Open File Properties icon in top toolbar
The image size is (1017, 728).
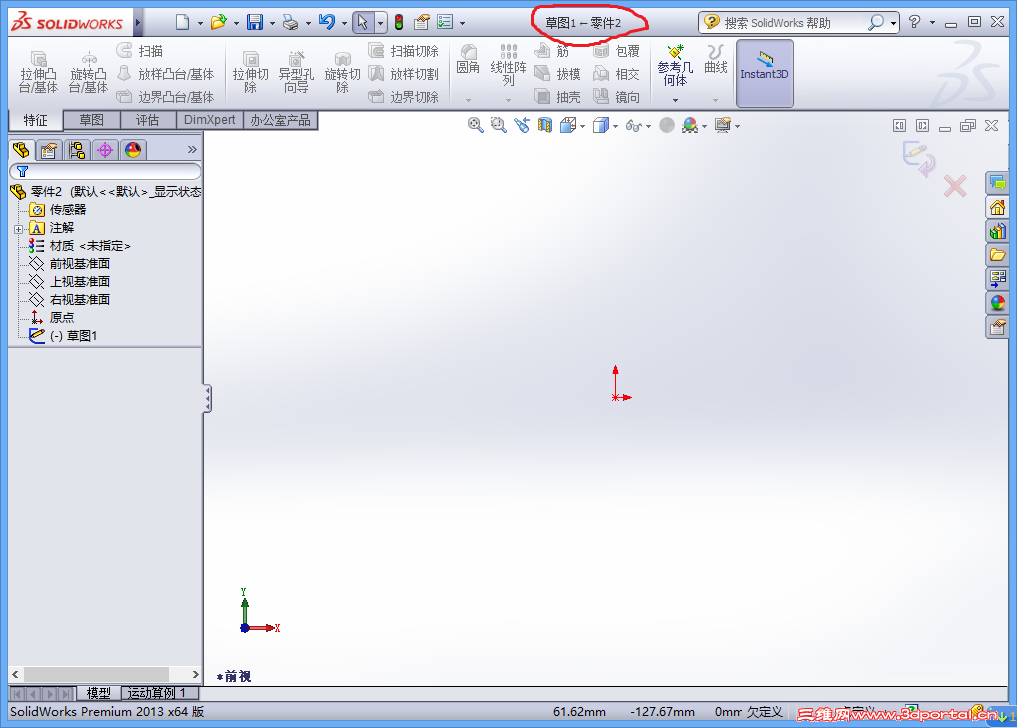(422, 23)
